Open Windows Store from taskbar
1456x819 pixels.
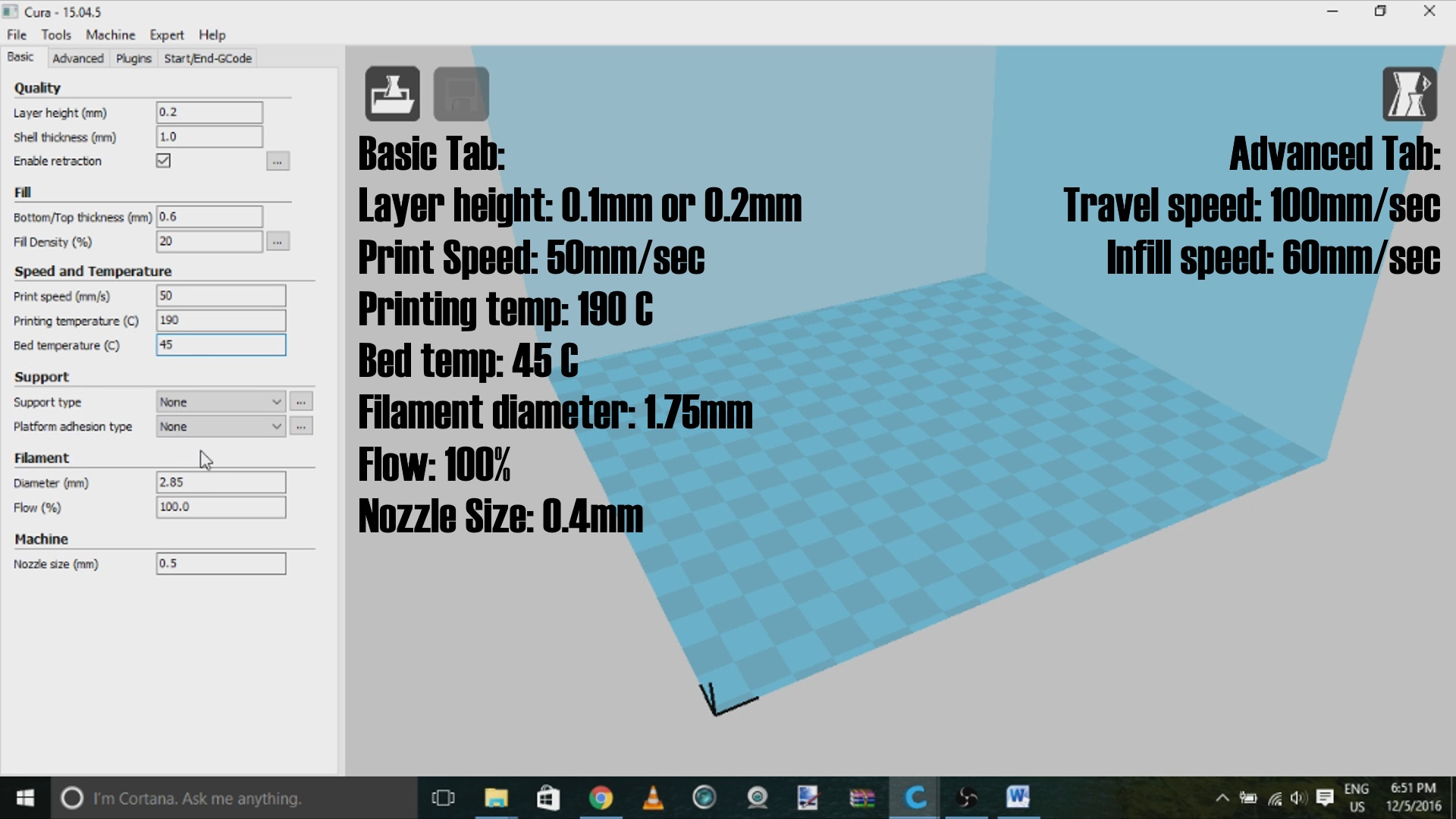(548, 798)
